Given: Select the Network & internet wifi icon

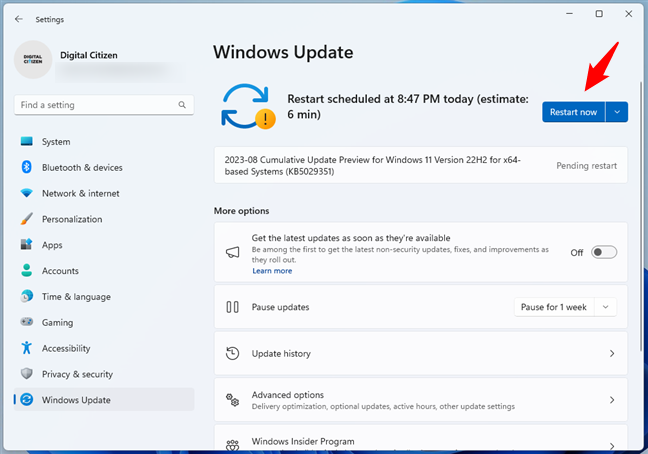Looking at the screenshot, I should pos(26,193).
